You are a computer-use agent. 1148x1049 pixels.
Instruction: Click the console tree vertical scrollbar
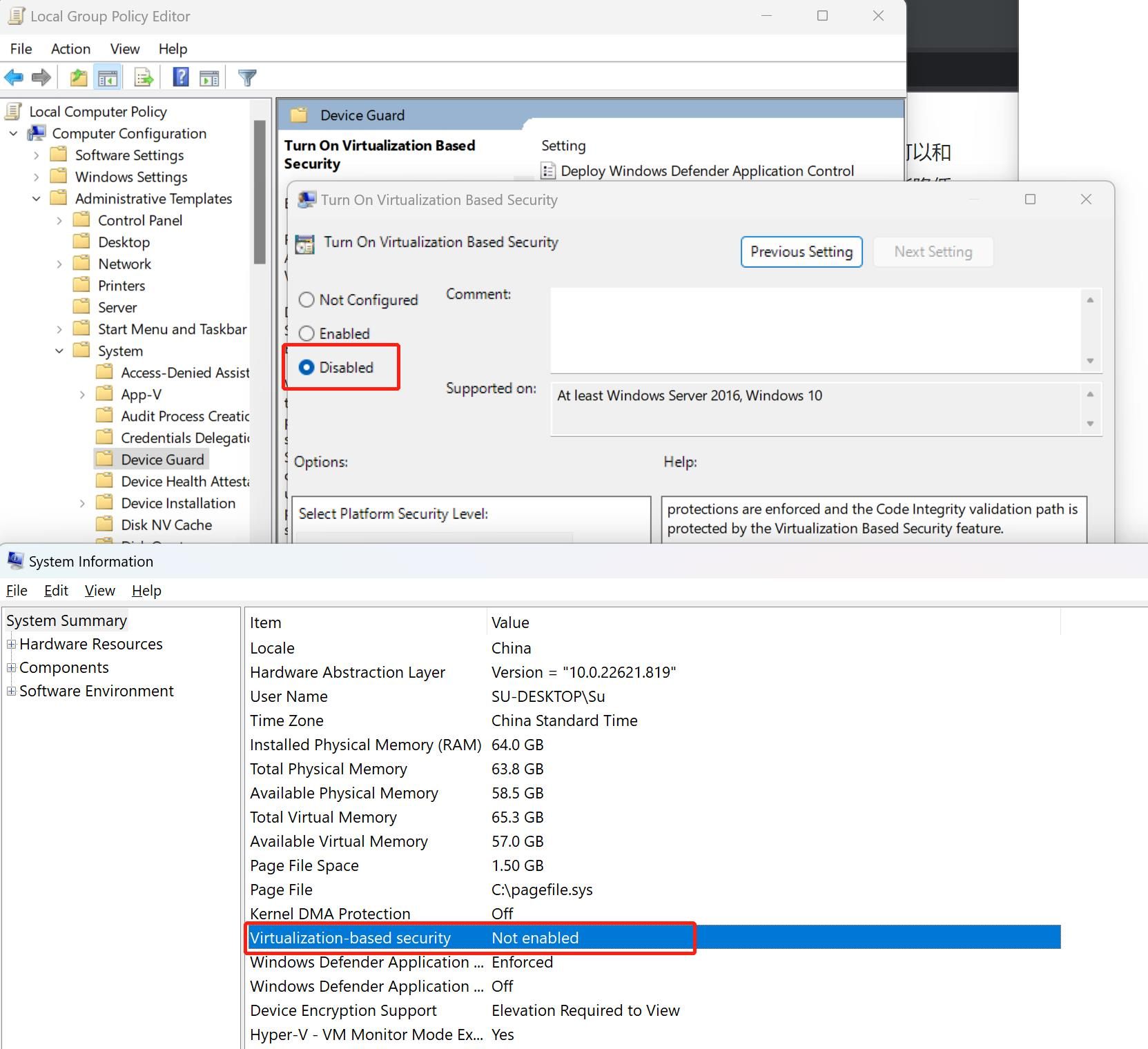[x=260, y=192]
